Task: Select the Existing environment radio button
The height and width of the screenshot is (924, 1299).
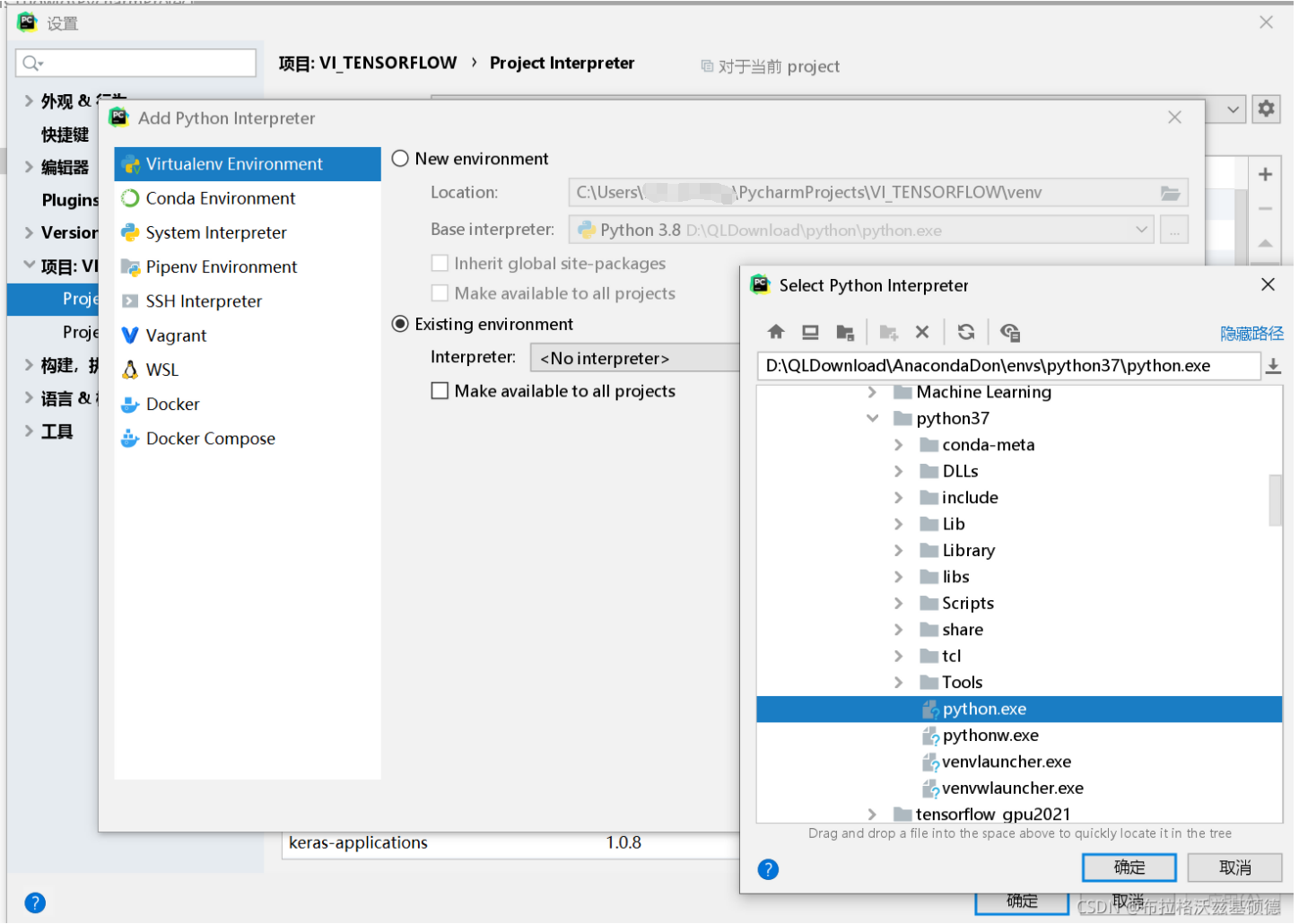Action: click(400, 324)
